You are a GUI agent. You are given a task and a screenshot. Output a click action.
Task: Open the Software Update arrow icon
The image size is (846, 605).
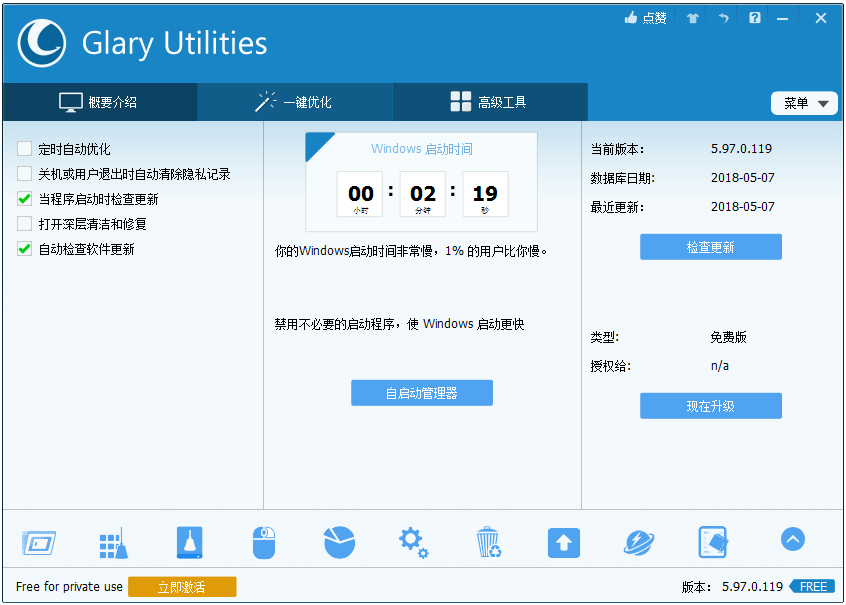(x=564, y=542)
